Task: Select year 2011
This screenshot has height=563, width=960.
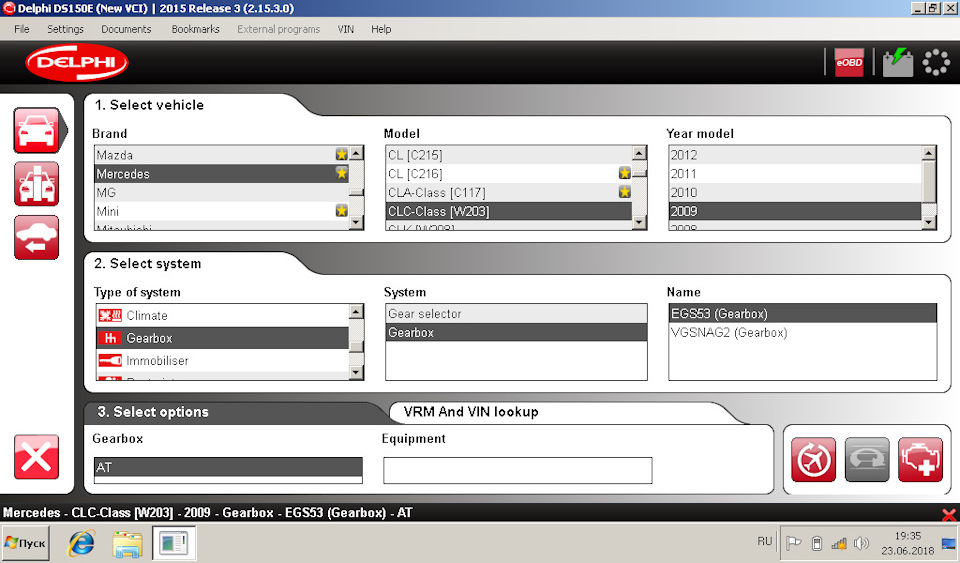Action: click(x=795, y=174)
